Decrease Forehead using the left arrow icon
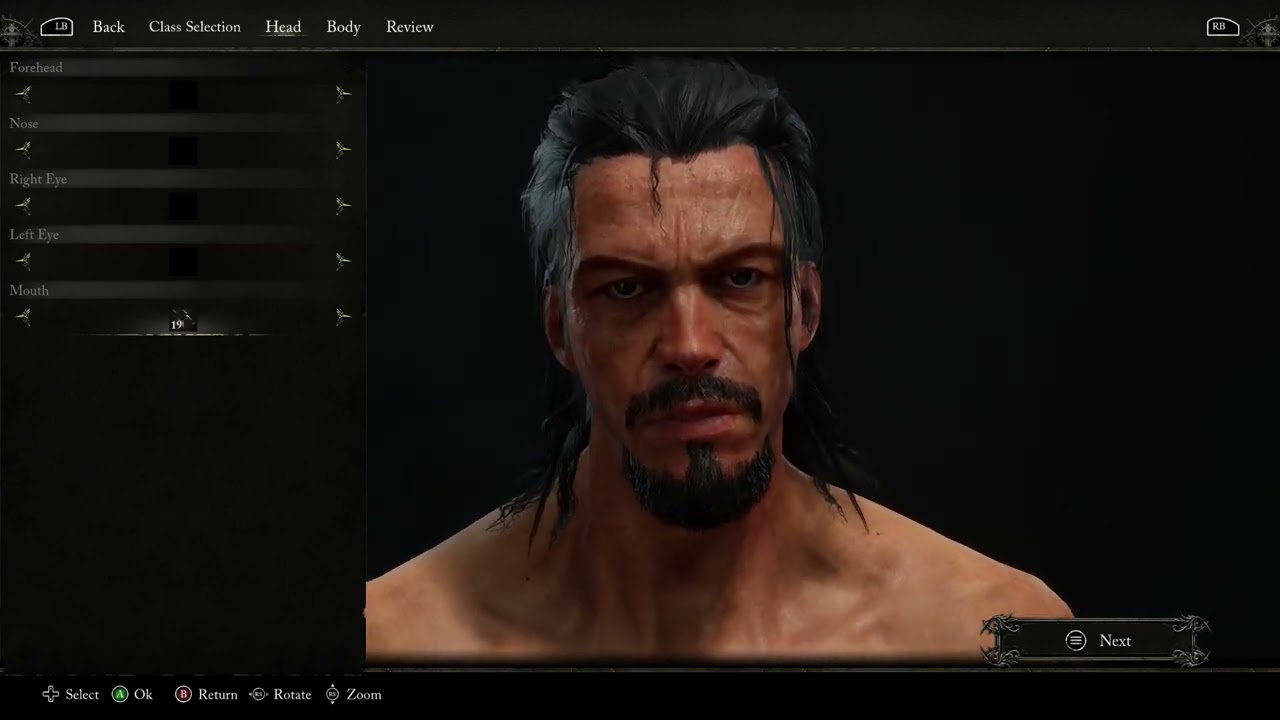The height and width of the screenshot is (720, 1280). 22,93
